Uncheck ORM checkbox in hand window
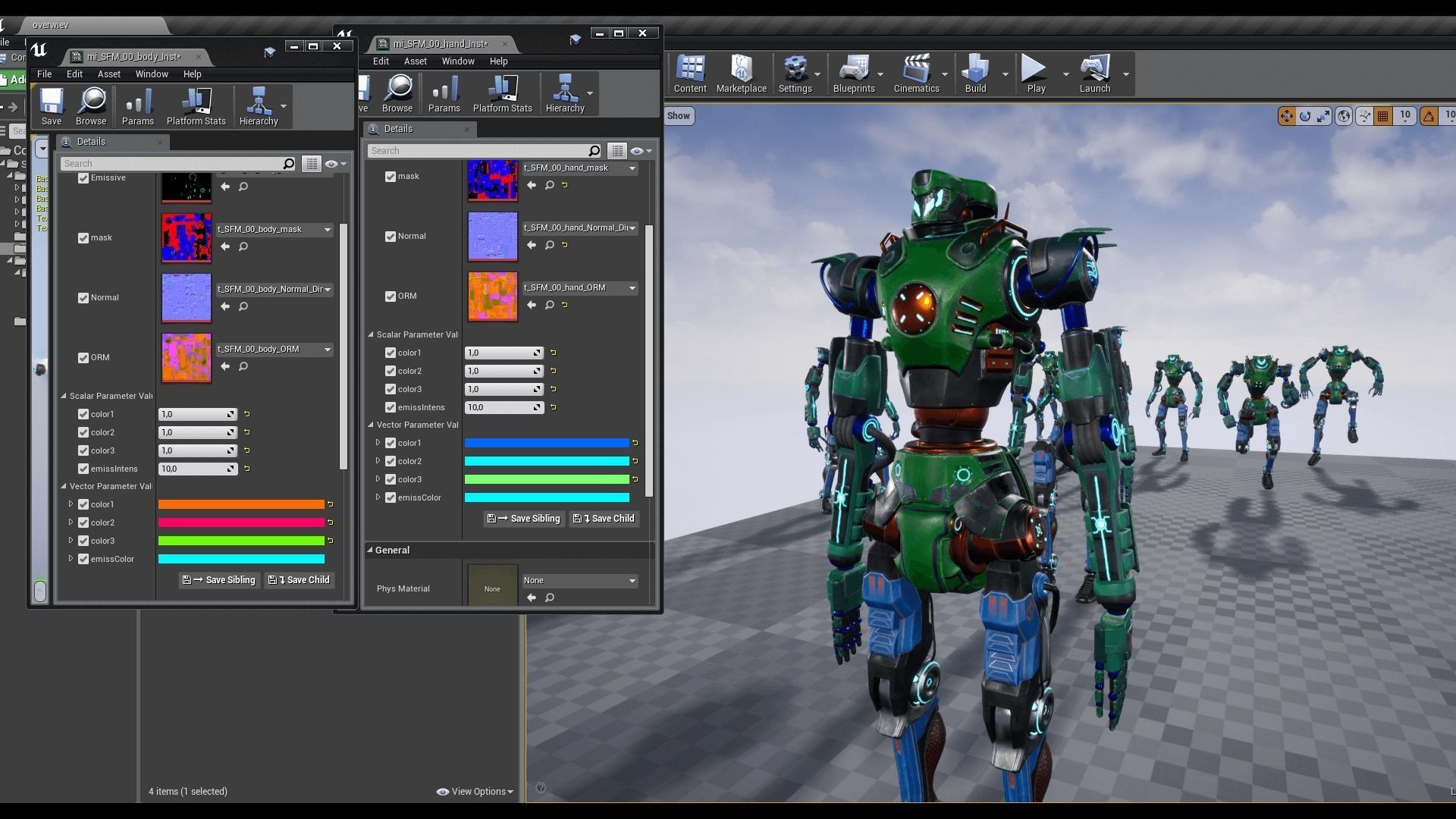This screenshot has height=819, width=1456. [x=391, y=297]
